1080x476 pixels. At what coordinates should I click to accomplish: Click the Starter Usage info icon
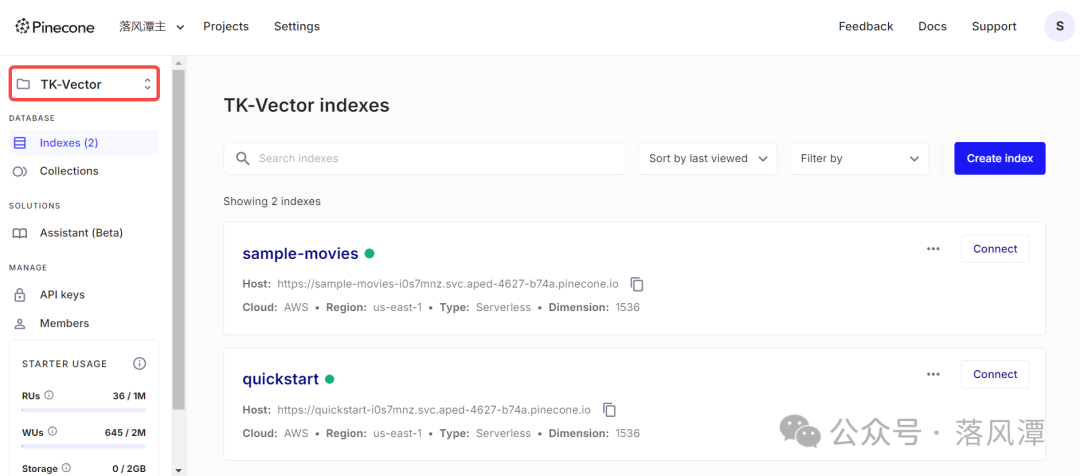coord(140,364)
